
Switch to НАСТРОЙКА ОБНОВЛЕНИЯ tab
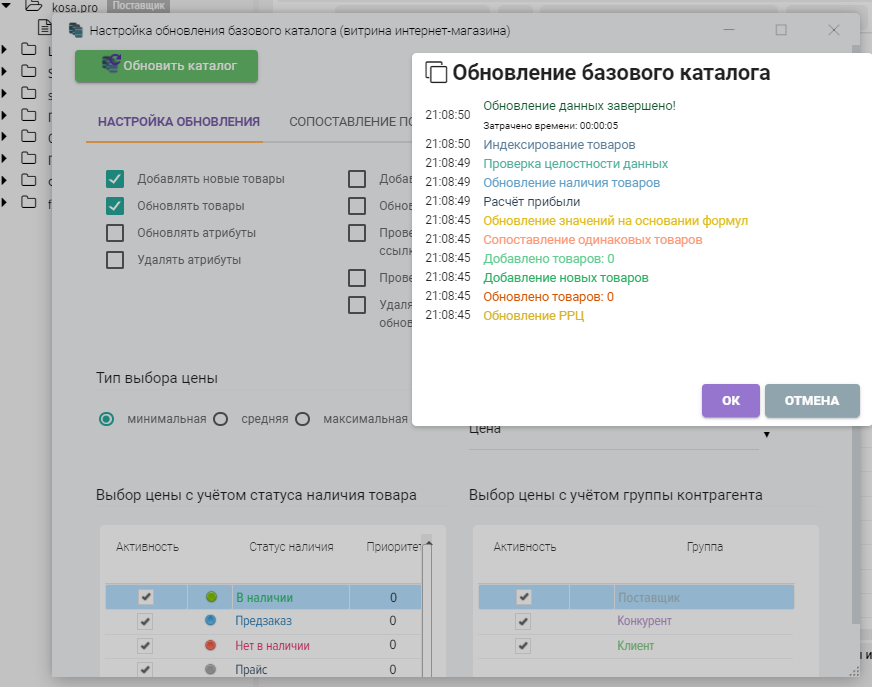[179, 122]
